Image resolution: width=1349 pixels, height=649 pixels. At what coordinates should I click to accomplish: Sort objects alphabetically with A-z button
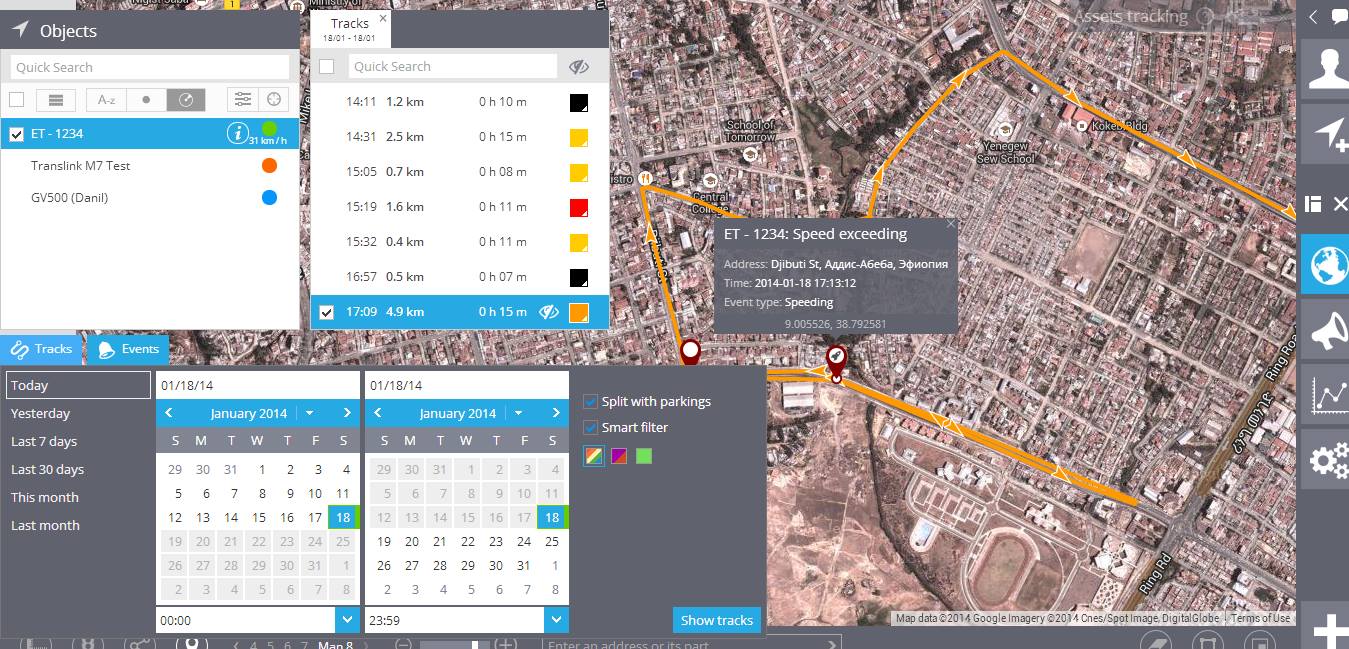(106, 100)
